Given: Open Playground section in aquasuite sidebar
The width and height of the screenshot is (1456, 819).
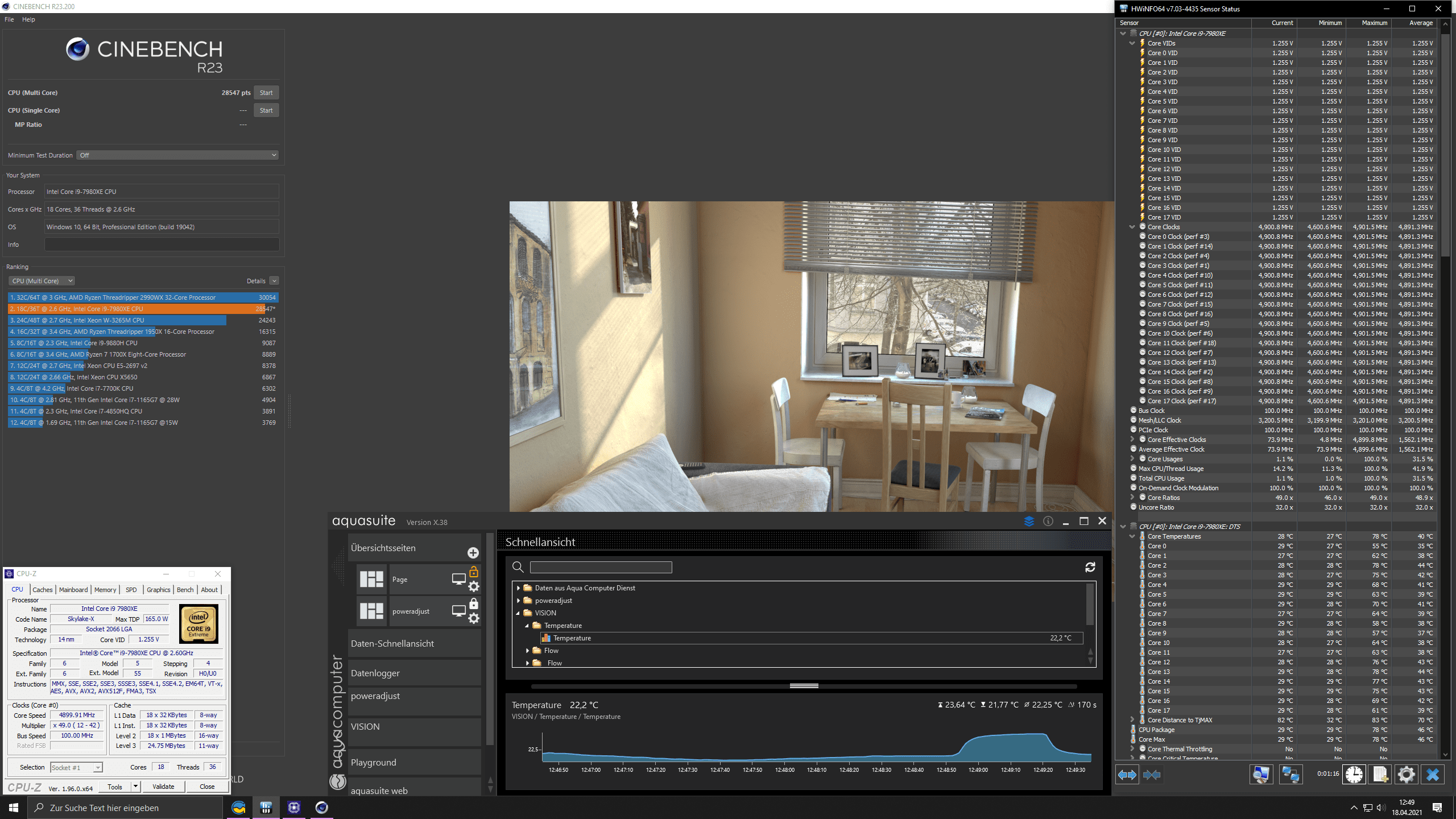Looking at the screenshot, I should 415,762.
